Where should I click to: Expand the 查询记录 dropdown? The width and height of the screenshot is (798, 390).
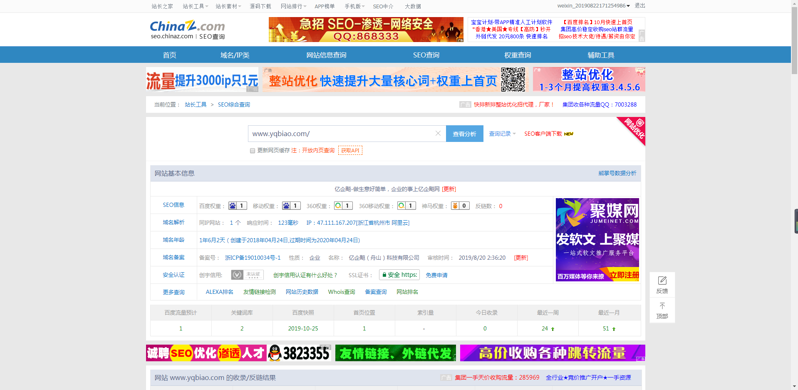(x=502, y=134)
